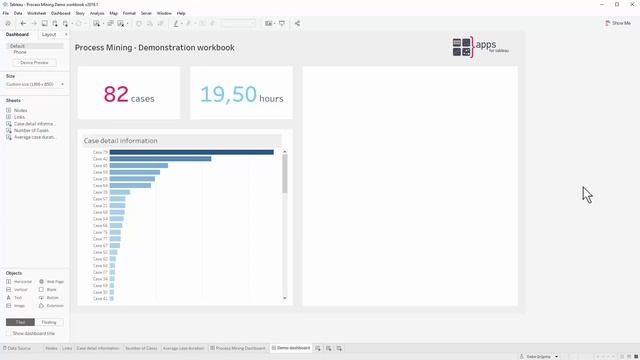This screenshot has height=360, width=640.
Task: Open the Dashboard menu
Action: [x=60, y=13]
